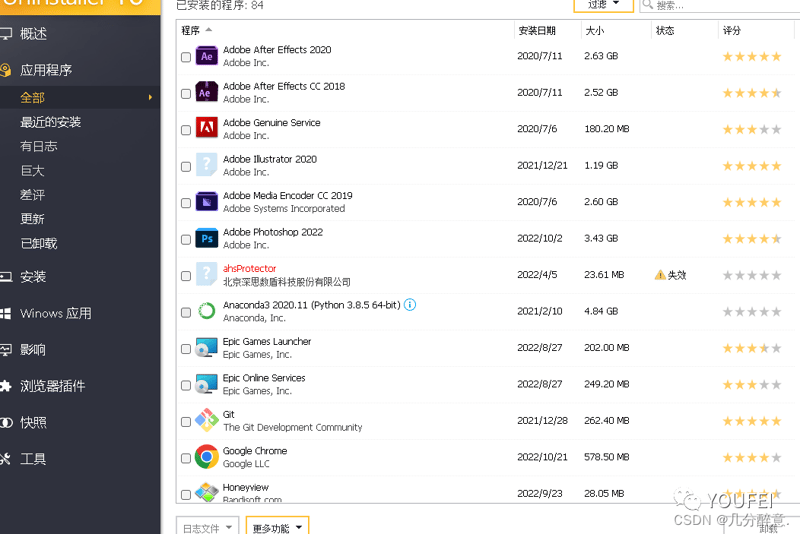Select 有日志 in the sidebar
Viewport: 800px width, 534px height.
pyautogui.click(x=38, y=146)
